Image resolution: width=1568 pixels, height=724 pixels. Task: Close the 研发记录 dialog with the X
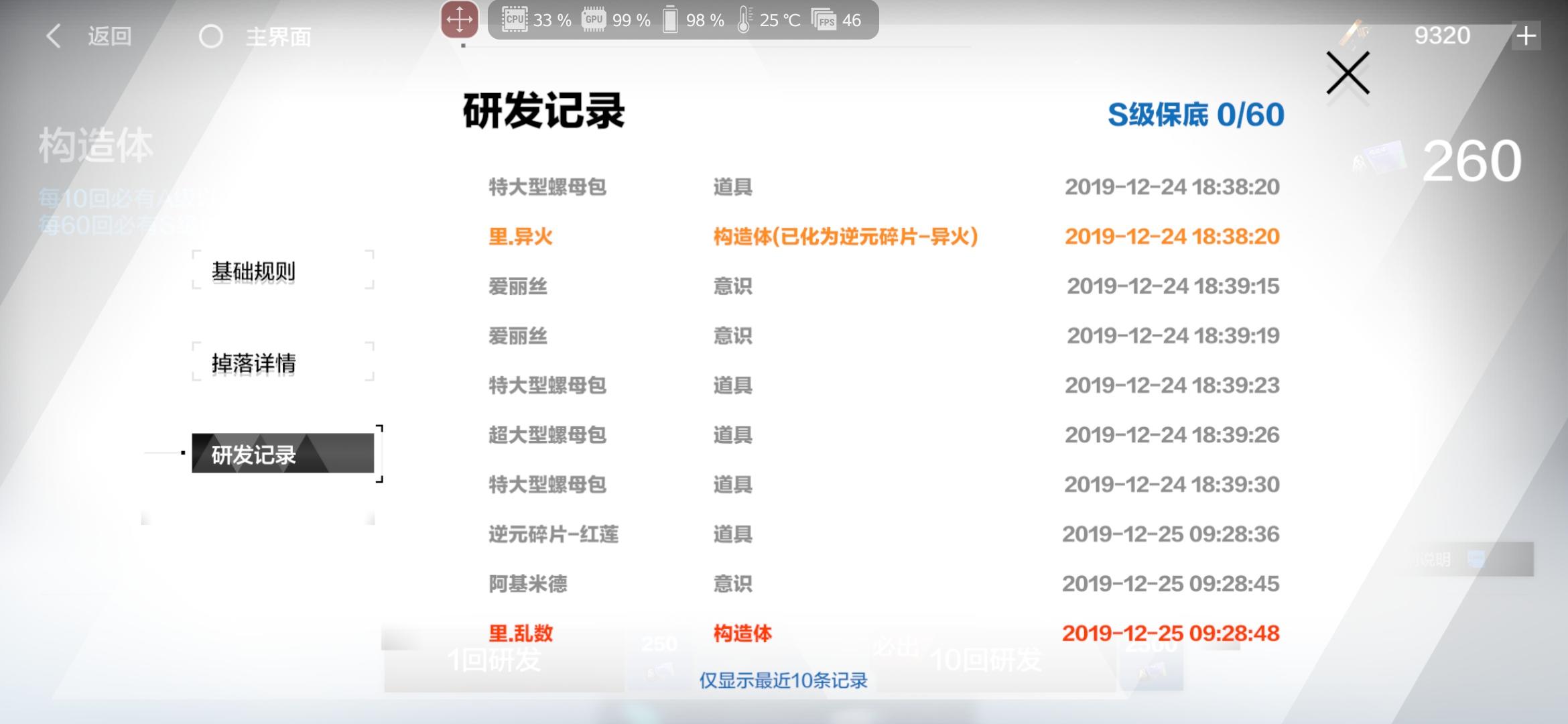pyautogui.click(x=1348, y=73)
